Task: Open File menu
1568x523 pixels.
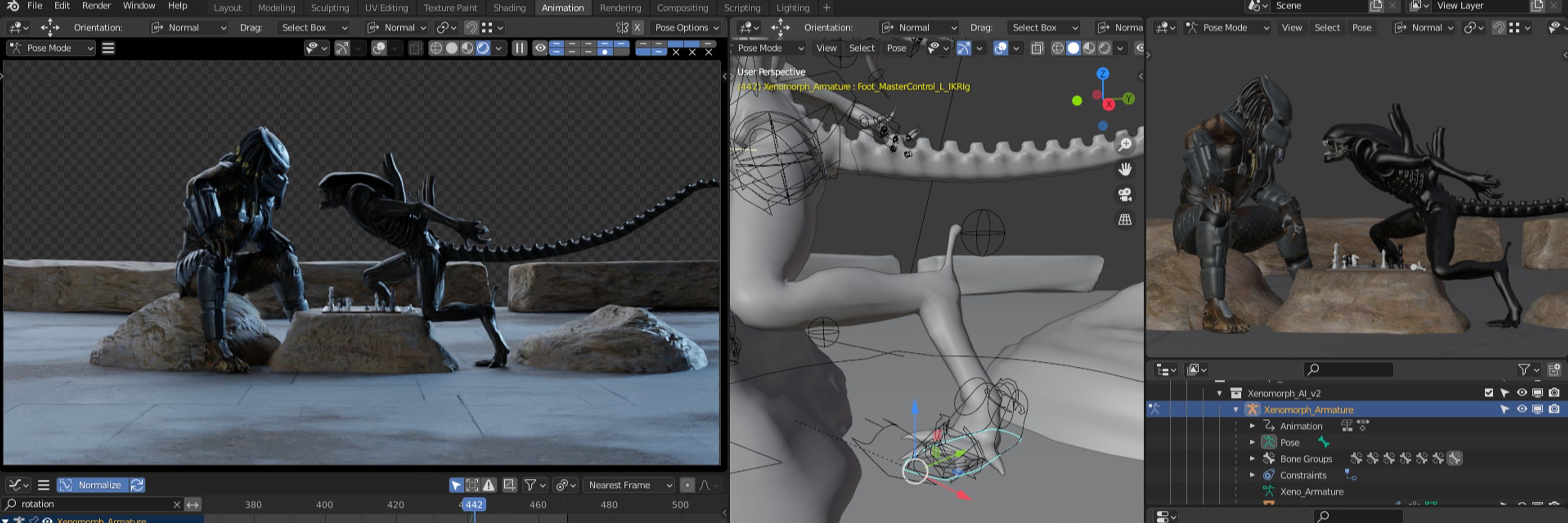Action: click(x=34, y=6)
